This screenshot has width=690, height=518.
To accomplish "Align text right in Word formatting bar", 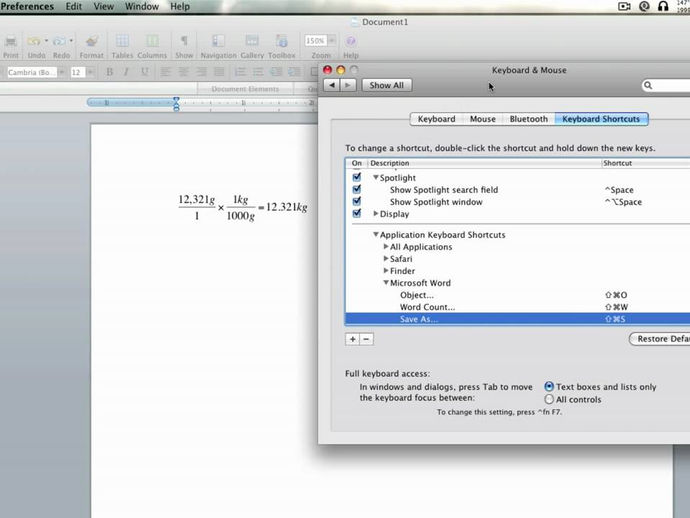I will point(201,72).
